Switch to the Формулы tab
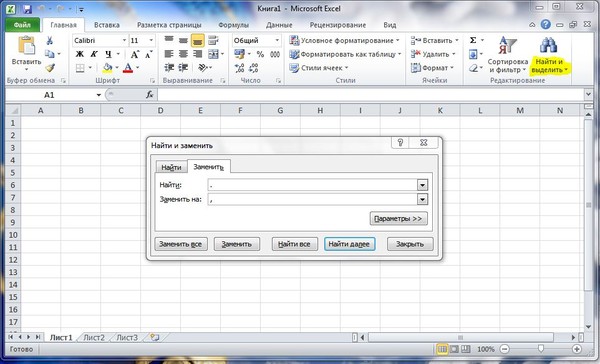The image size is (600, 364). [233, 25]
